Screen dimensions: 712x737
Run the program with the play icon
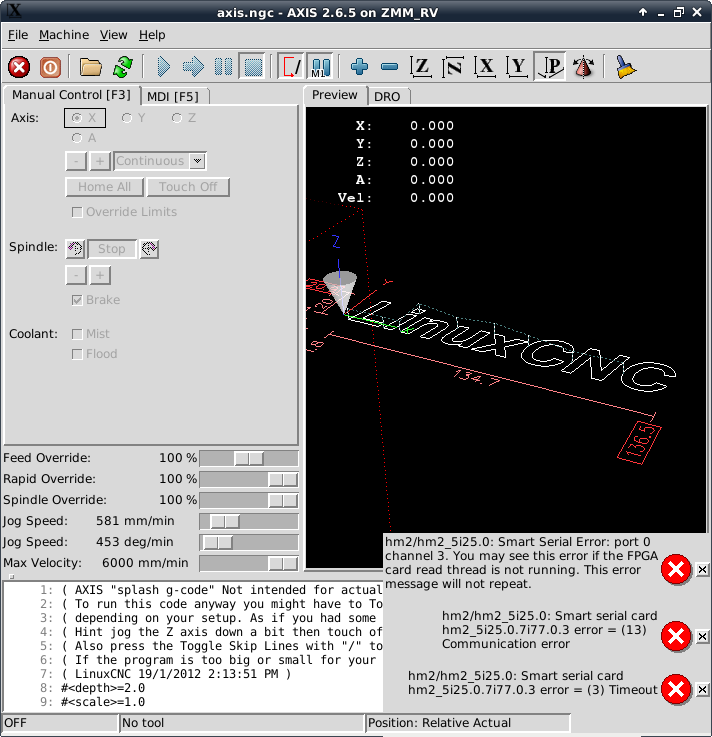[x=163, y=67]
